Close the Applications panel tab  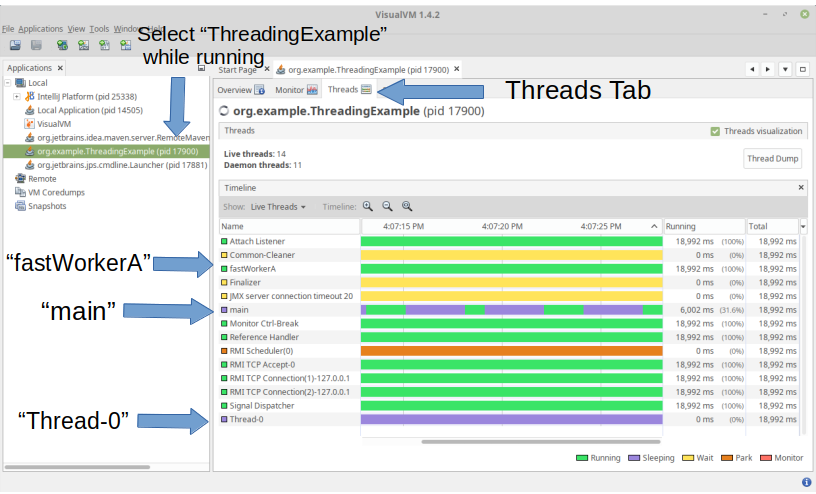60,68
